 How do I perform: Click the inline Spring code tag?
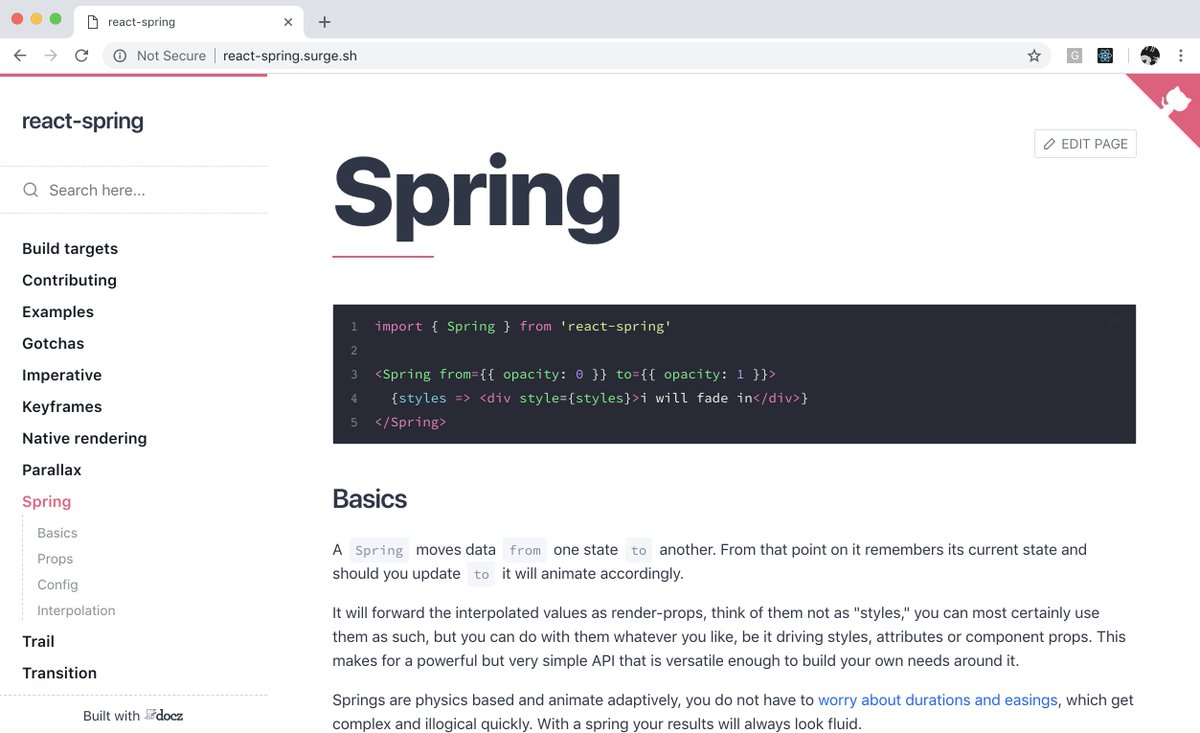[379, 550]
